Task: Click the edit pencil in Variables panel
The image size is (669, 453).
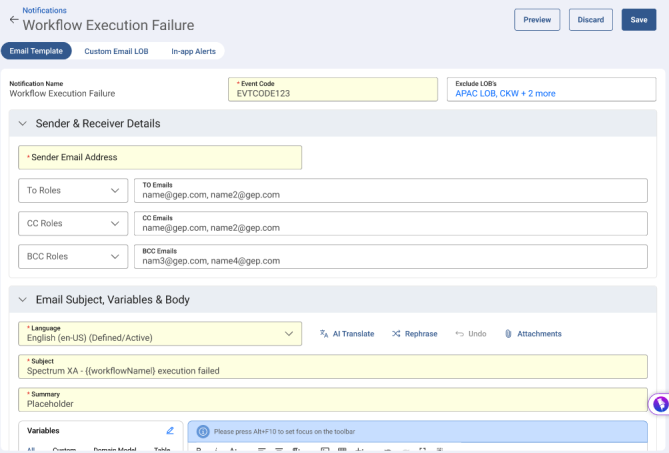Action: (170, 431)
